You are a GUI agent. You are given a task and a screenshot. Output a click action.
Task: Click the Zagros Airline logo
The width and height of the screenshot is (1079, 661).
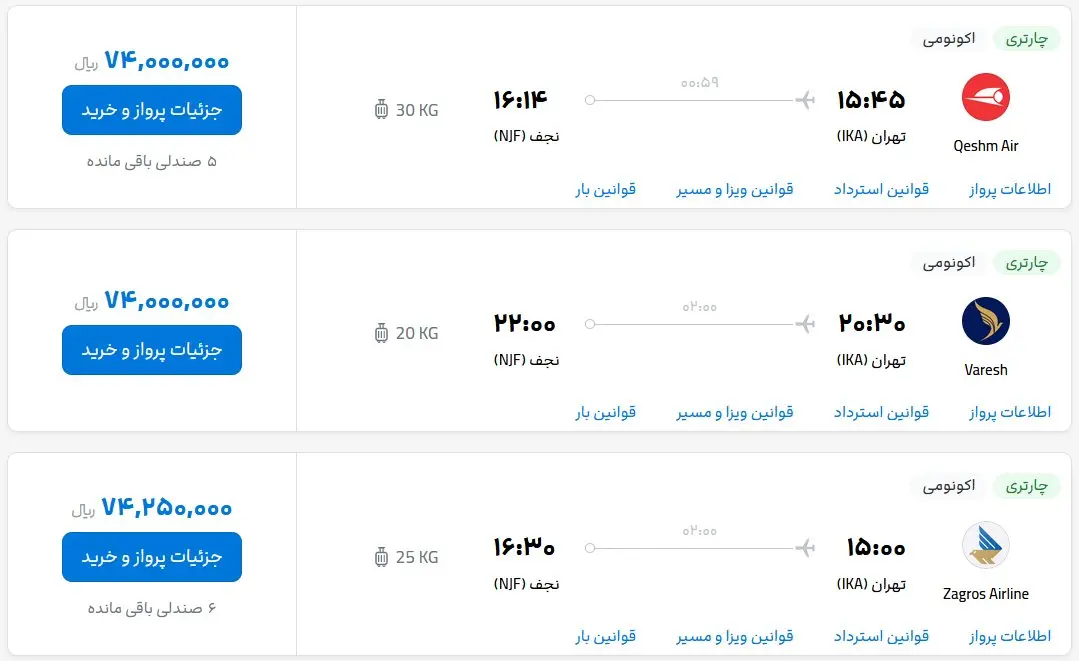(985, 546)
